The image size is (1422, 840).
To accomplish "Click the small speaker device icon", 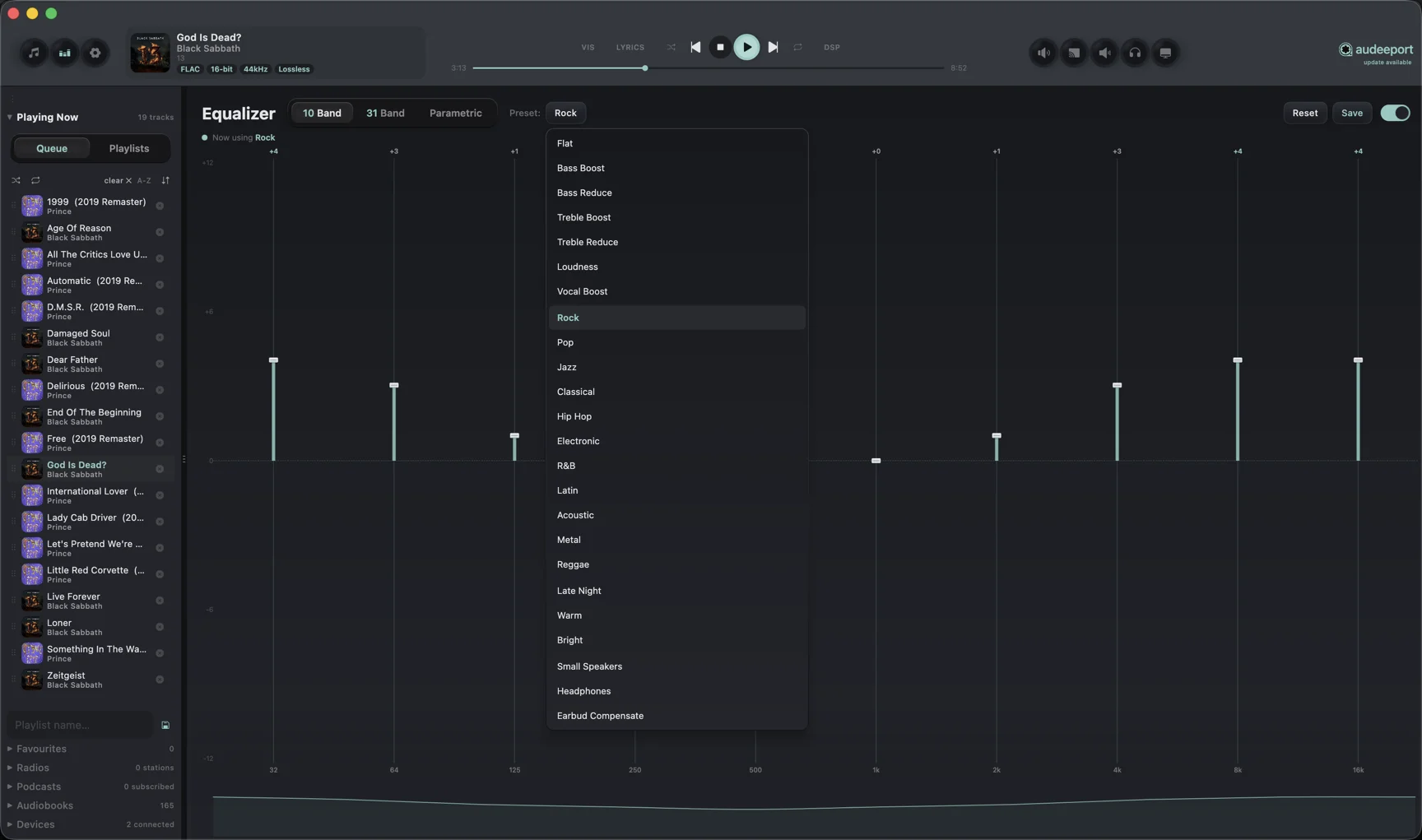I will (x=1104, y=53).
